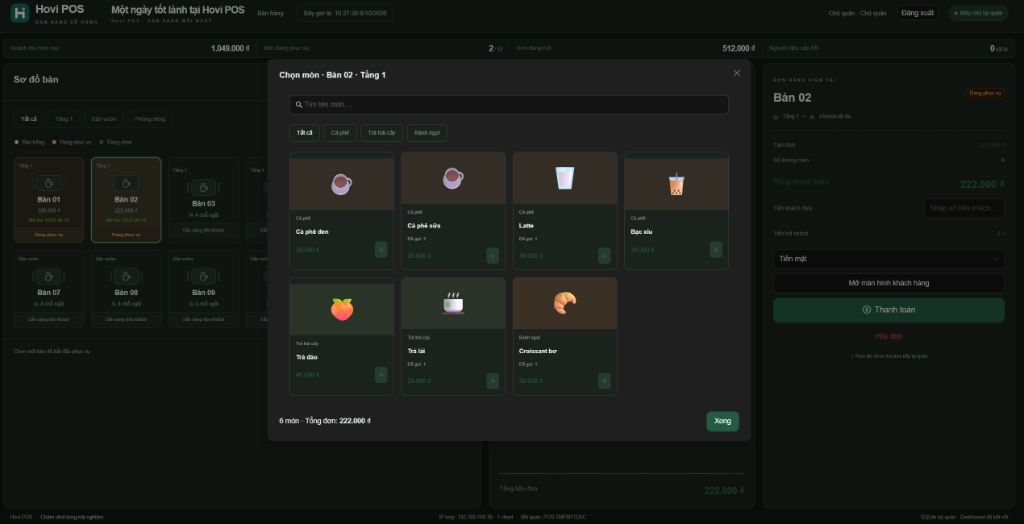Image resolution: width=1024 pixels, height=524 pixels.
Task: Click Mở màn hình khách hàng button
Action: coord(889,283)
